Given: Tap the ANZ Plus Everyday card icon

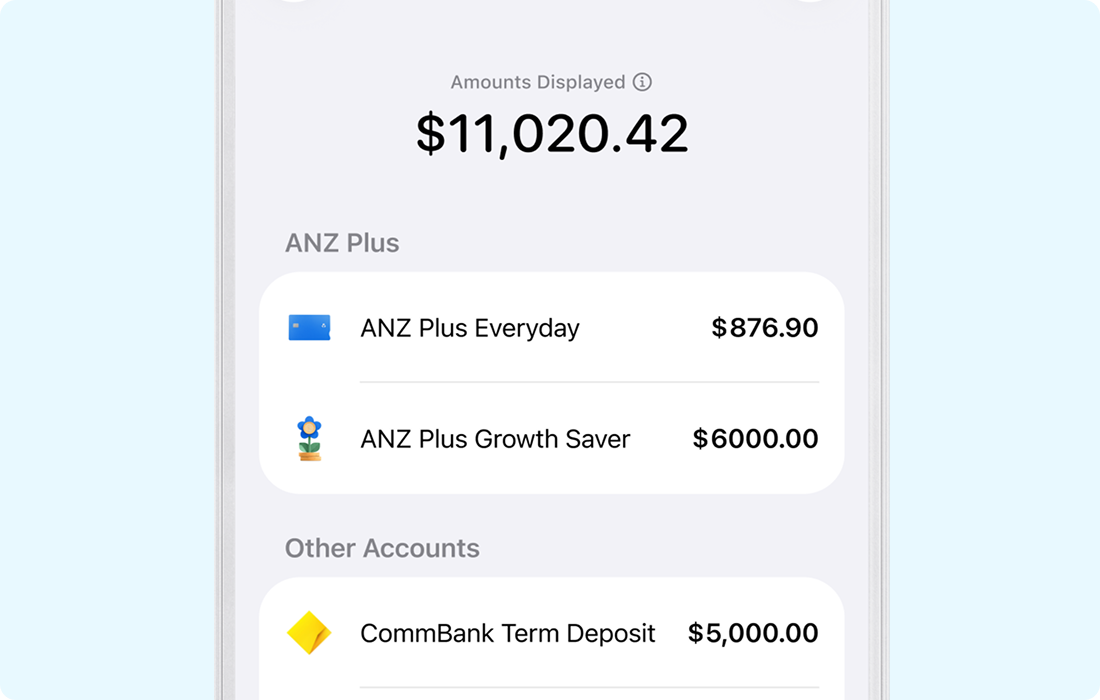Looking at the screenshot, I should tap(310, 327).
